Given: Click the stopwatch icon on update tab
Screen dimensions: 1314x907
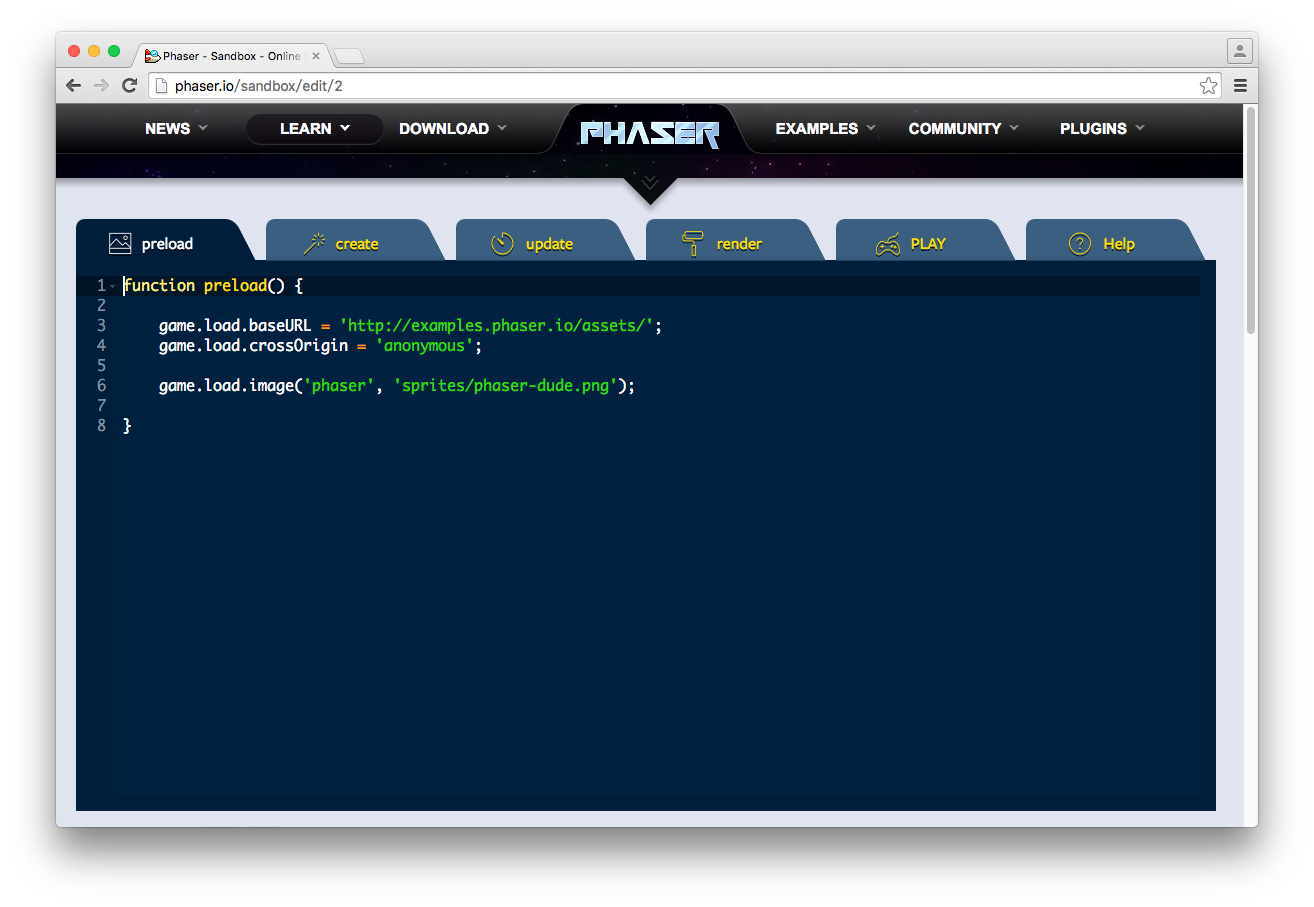Looking at the screenshot, I should (502, 243).
